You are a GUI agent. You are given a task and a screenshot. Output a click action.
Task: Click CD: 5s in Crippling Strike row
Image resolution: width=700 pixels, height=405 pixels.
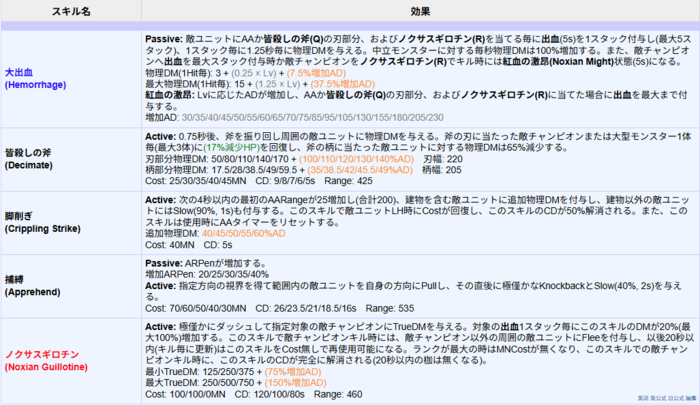(x=218, y=245)
